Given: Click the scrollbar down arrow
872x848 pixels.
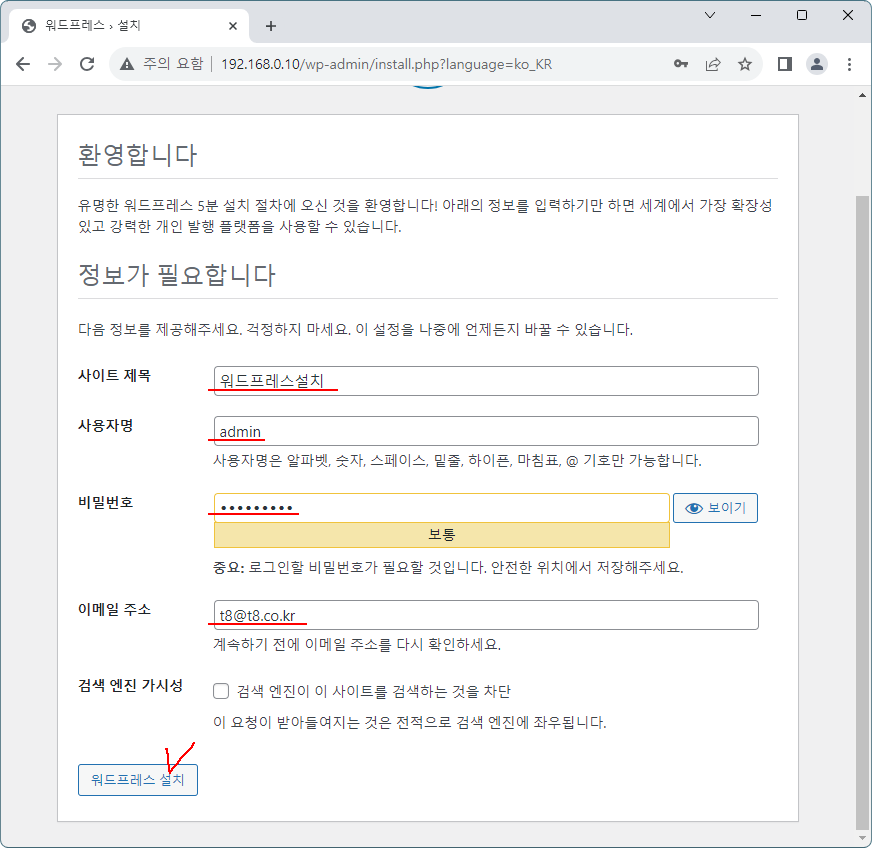Looking at the screenshot, I should click(x=862, y=839).
